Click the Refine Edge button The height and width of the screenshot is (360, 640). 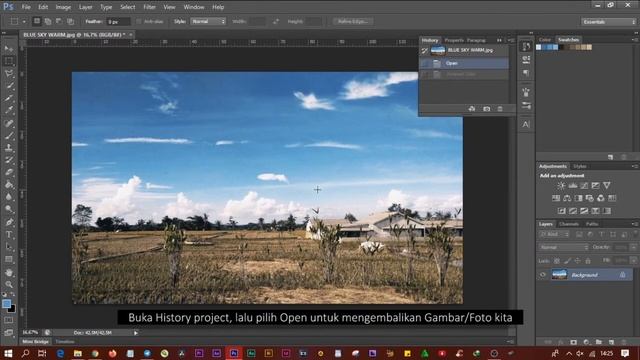353,21
